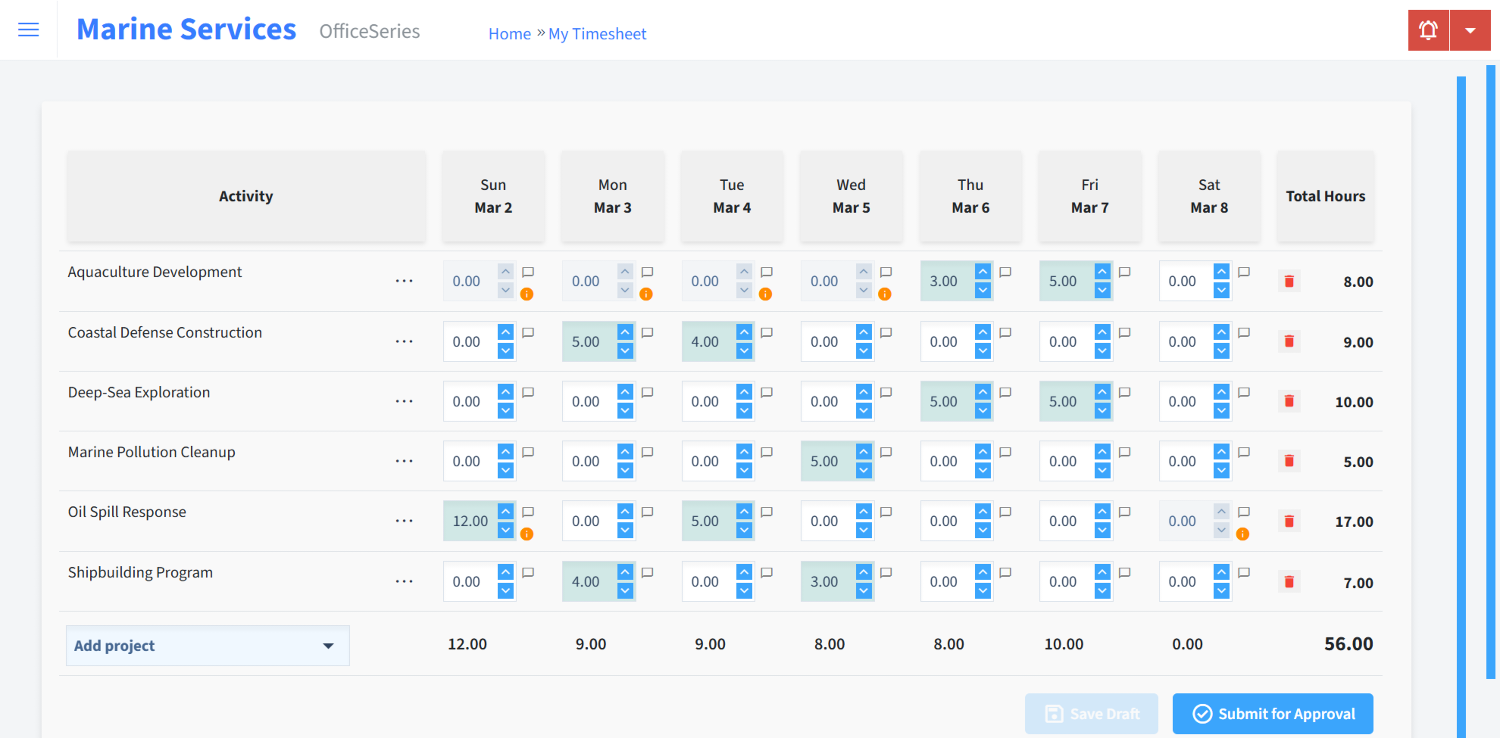Decrease Marine Pollution Cleanup Wednesday hours
Image resolution: width=1500 pixels, height=738 pixels.
tap(864, 470)
